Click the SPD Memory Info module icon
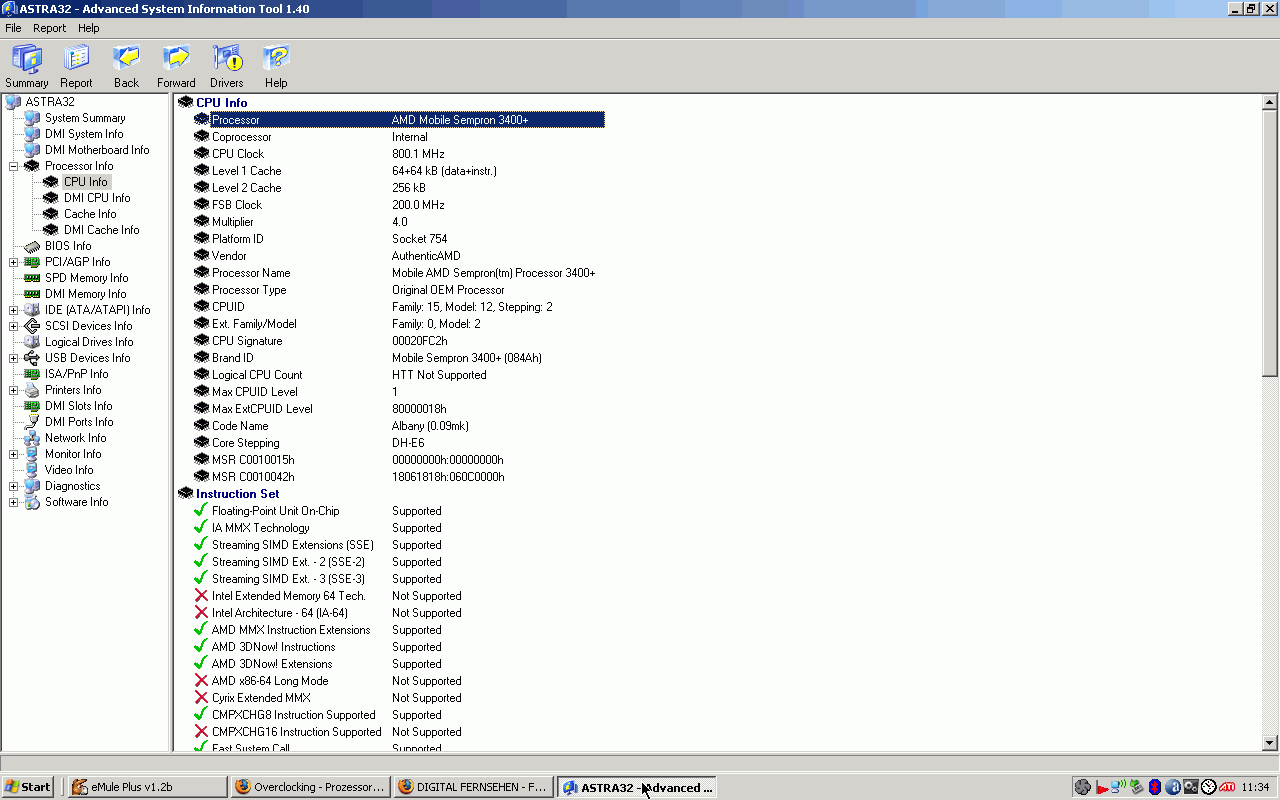The height and width of the screenshot is (800, 1280). tap(32, 278)
